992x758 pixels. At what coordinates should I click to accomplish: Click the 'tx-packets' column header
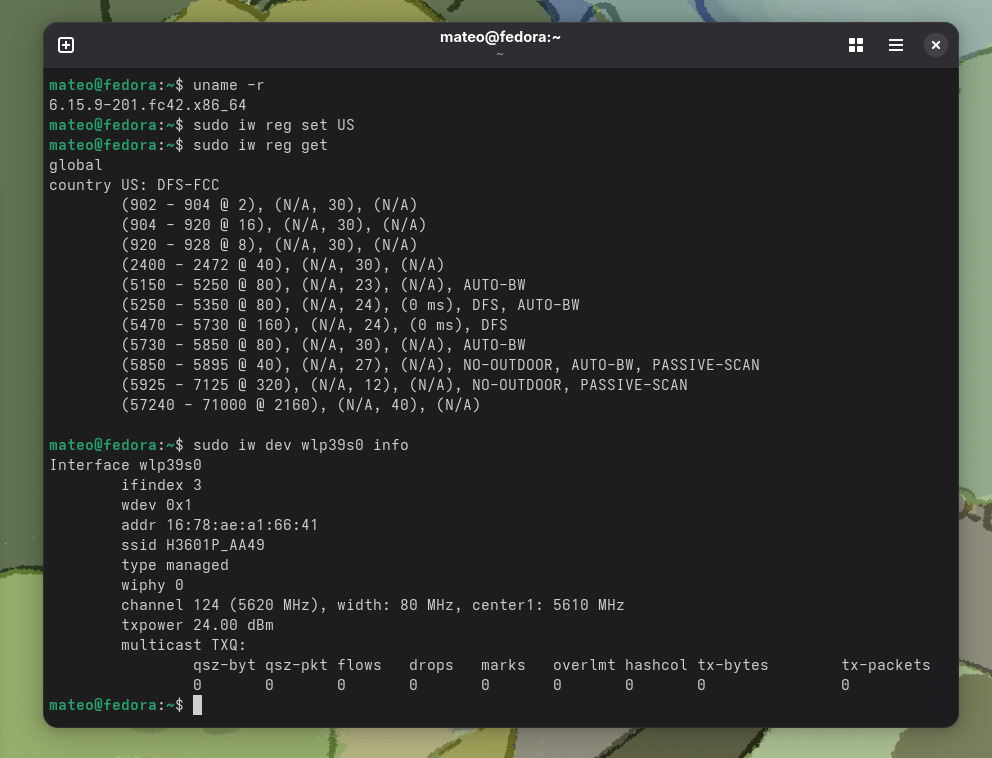click(x=885, y=666)
